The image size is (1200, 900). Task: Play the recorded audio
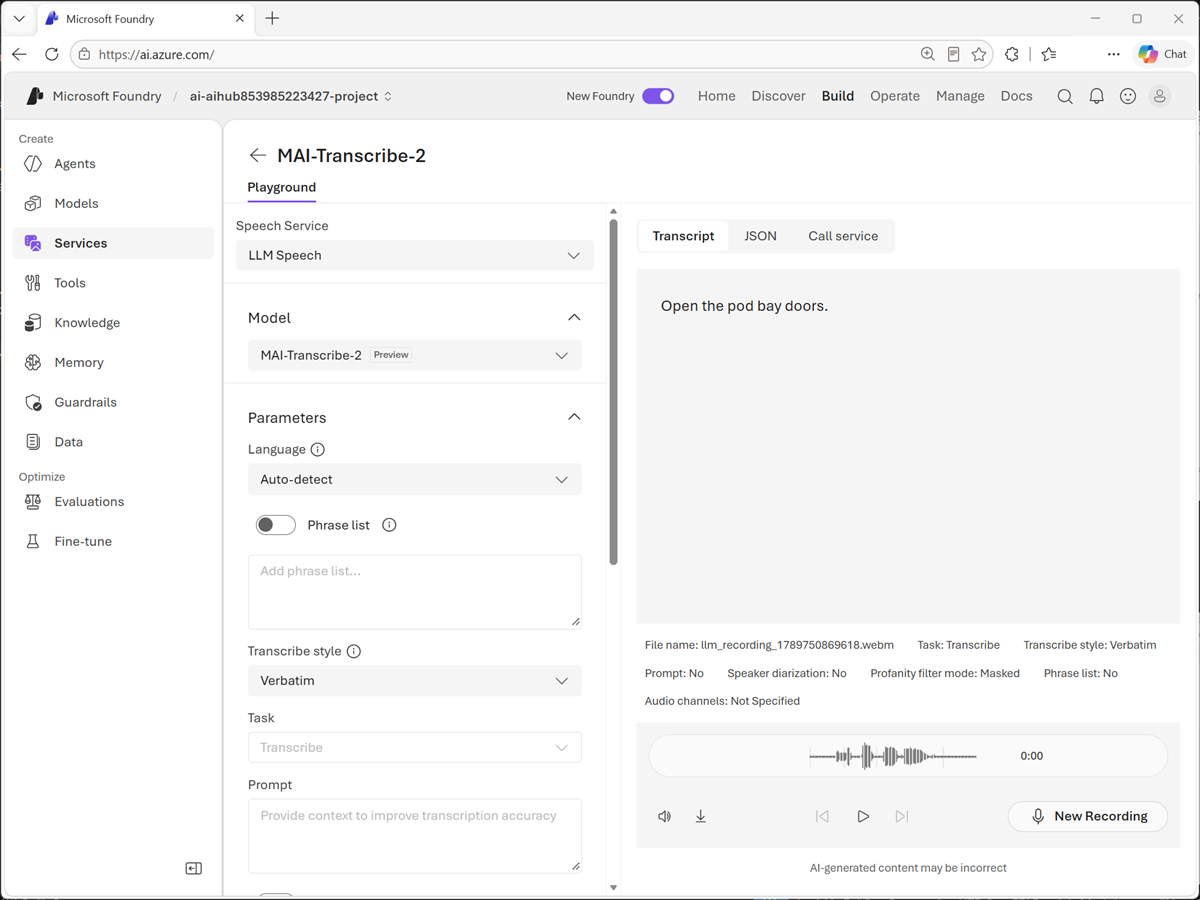tap(863, 816)
